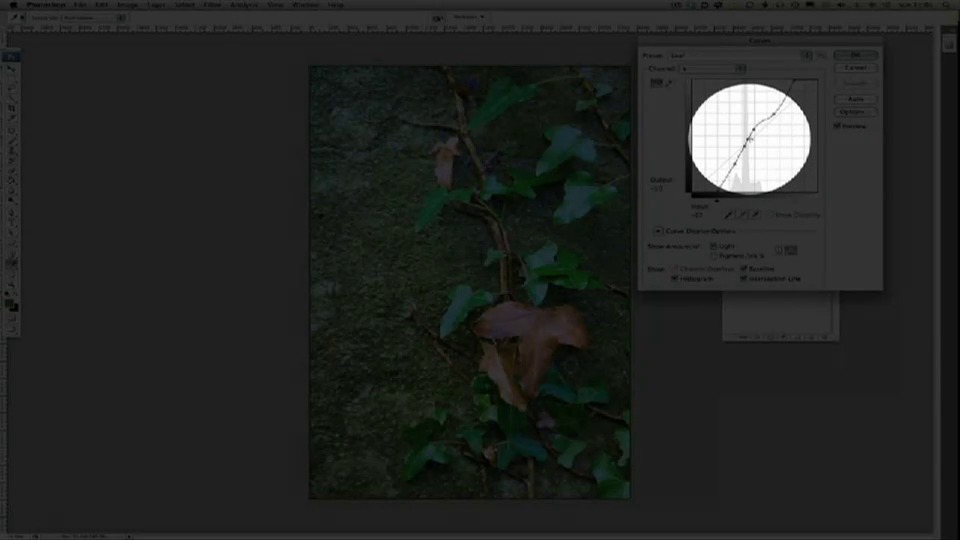
Task: Open the tool preset picker in options bar
Action: [x=17, y=18]
